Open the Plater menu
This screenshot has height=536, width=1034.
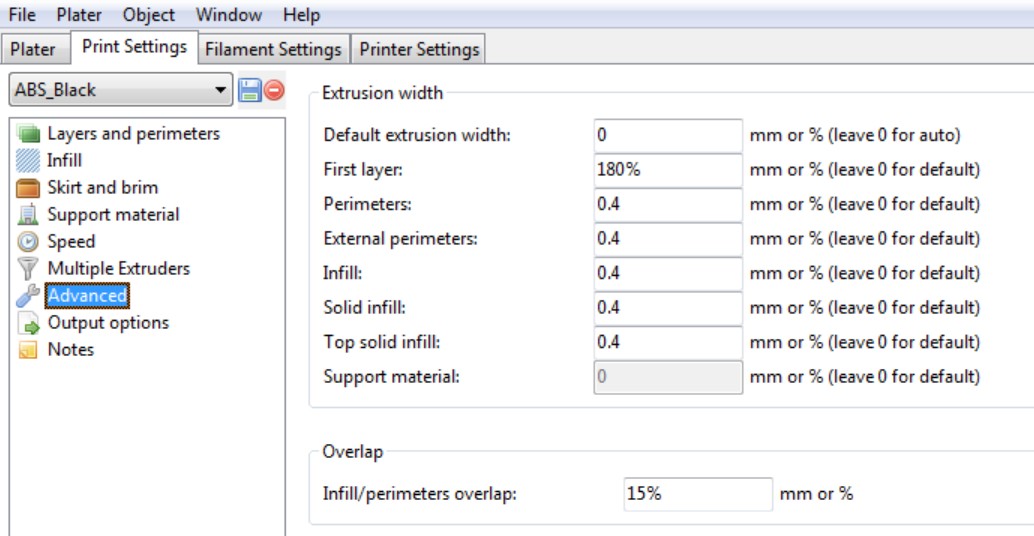point(79,15)
